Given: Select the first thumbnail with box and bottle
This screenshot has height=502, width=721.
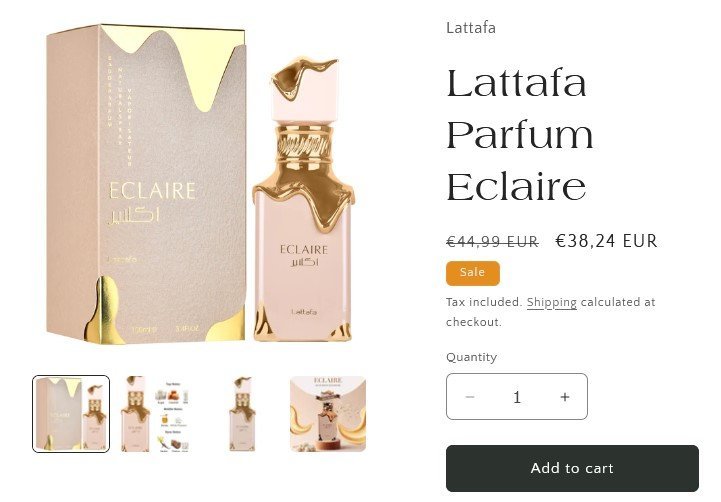Looking at the screenshot, I should (x=71, y=414).
